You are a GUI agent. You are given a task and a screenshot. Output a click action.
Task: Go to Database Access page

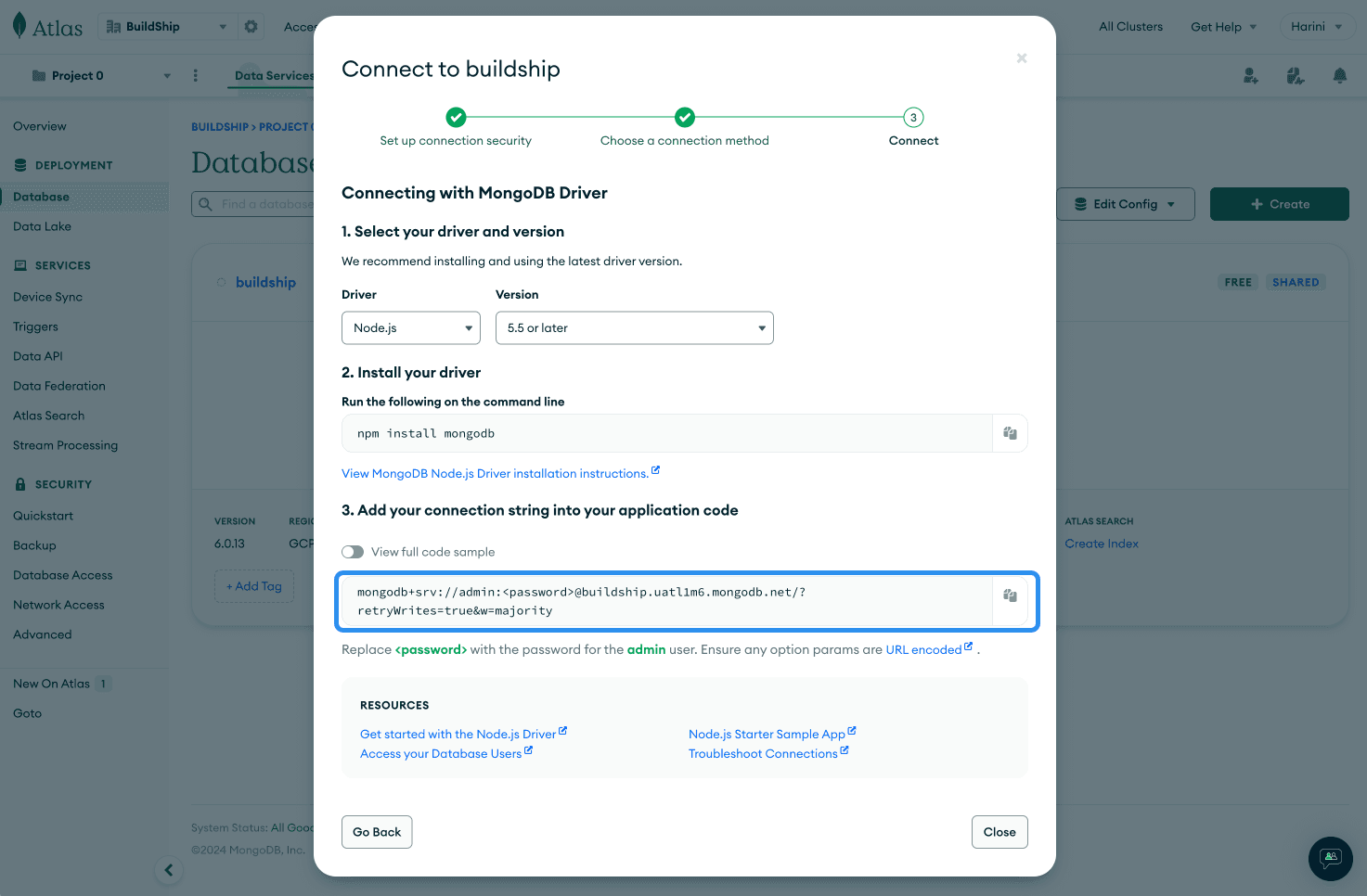(62, 575)
